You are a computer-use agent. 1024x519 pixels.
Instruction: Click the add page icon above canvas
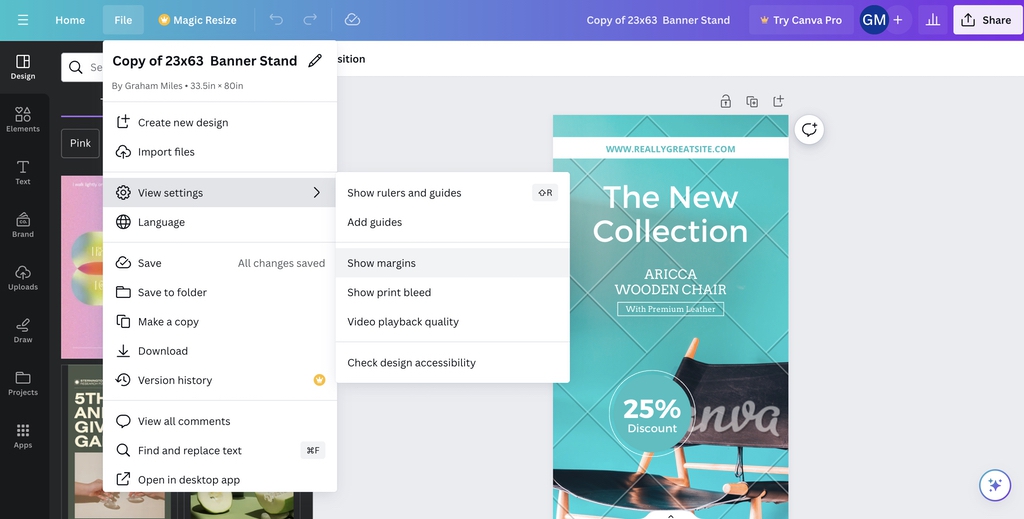click(778, 101)
